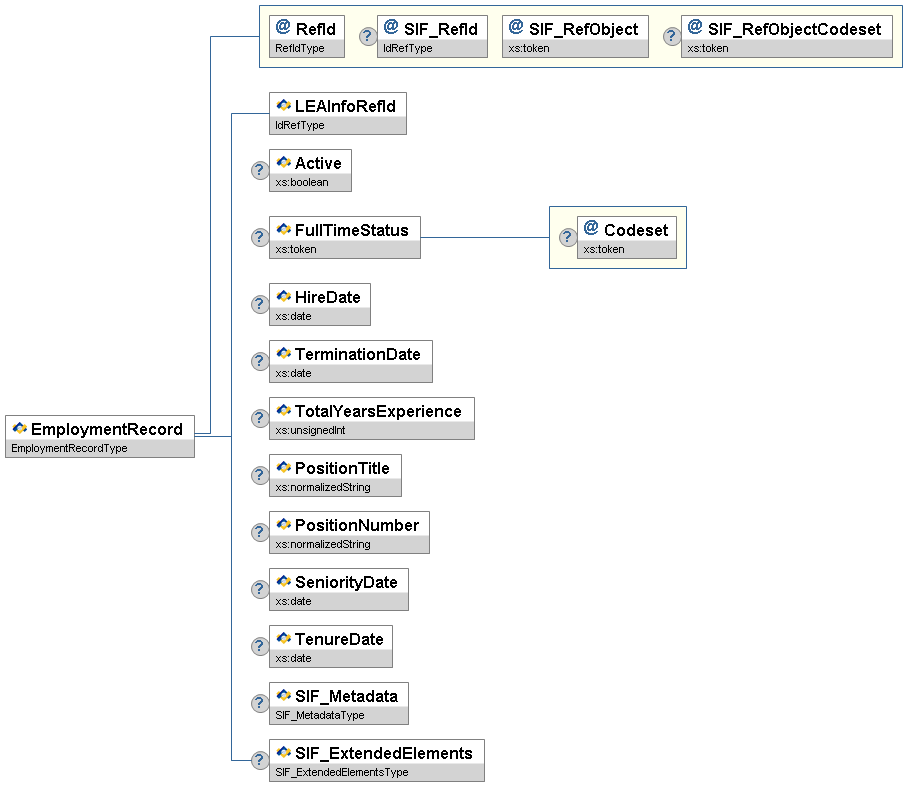Click the PositionNumber element node
This screenshot has height=786, width=907.
point(349,532)
